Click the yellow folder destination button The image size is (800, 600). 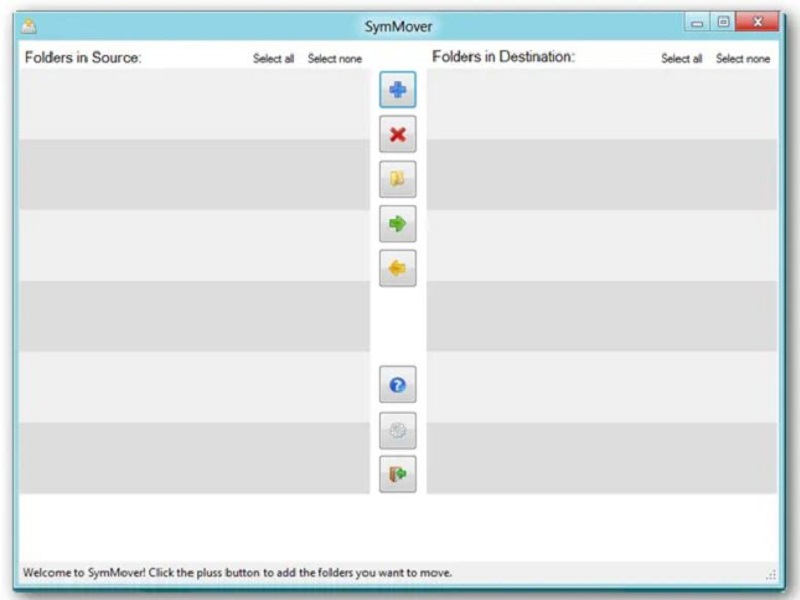(397, 180)
